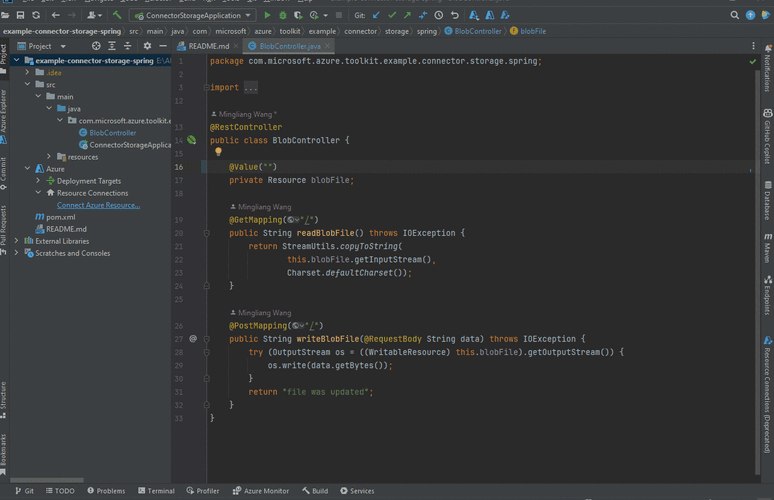Click the Git update project arrow

coord(376,15)
